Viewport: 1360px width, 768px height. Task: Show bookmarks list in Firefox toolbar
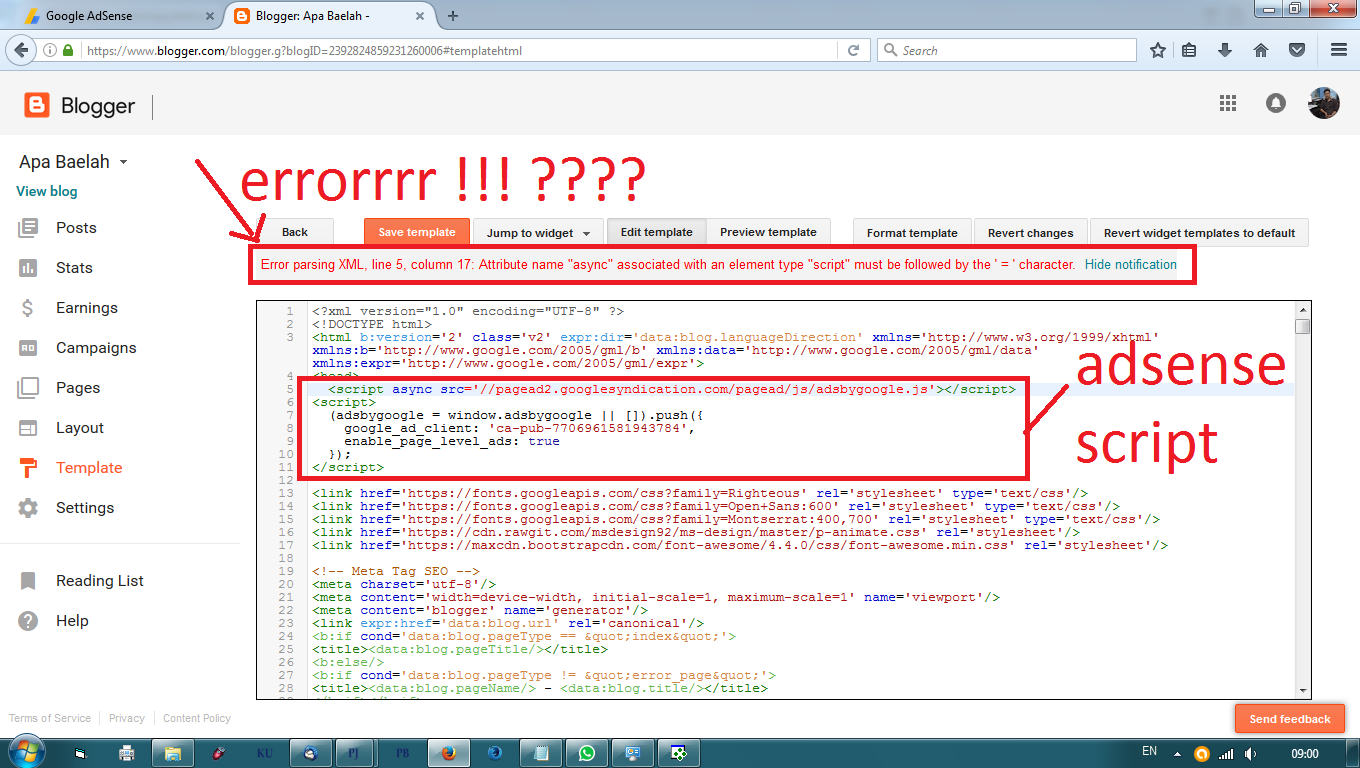tap(1189, 50)
